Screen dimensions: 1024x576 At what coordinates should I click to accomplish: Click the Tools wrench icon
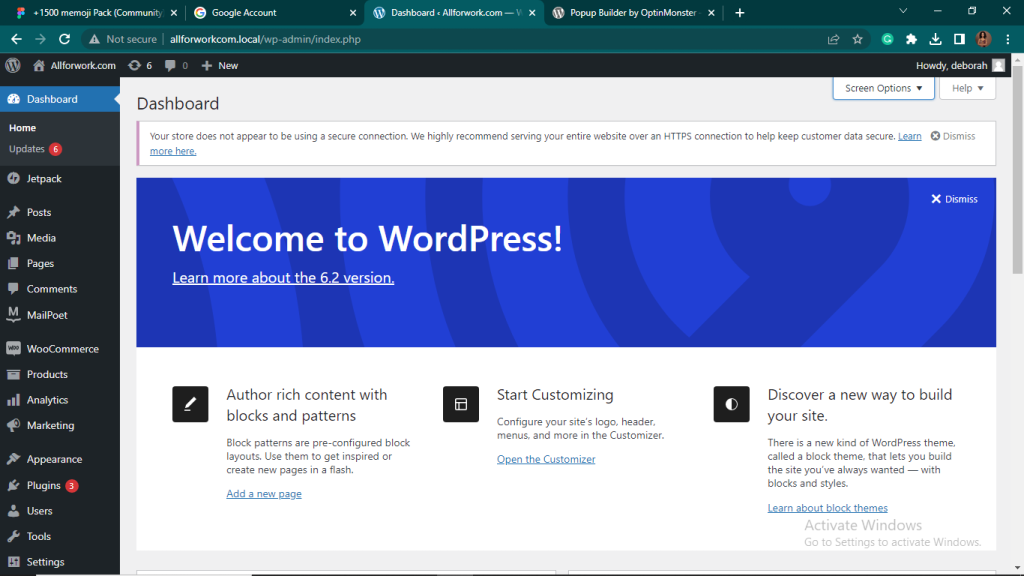(14, 536)
